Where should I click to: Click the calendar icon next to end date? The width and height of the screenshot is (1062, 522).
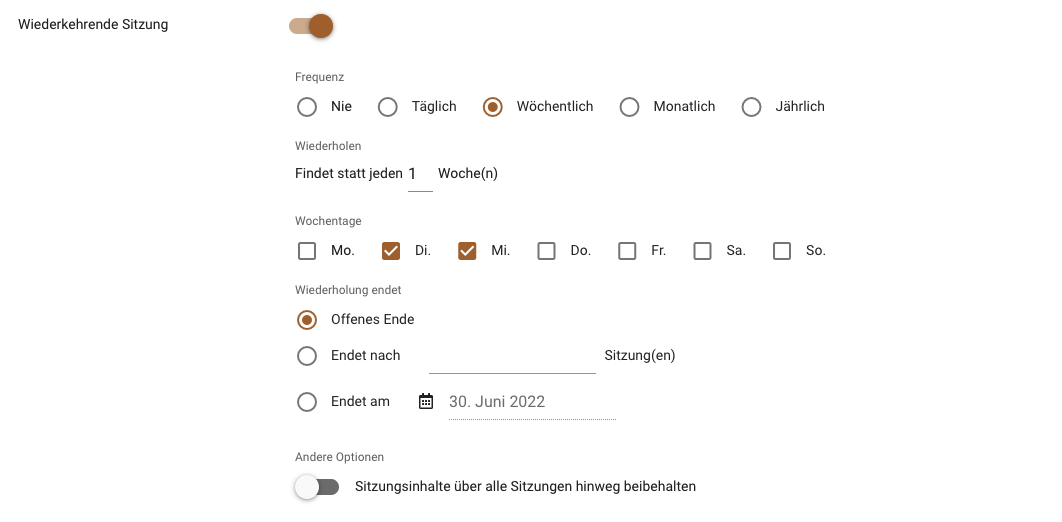click(425, 401)
